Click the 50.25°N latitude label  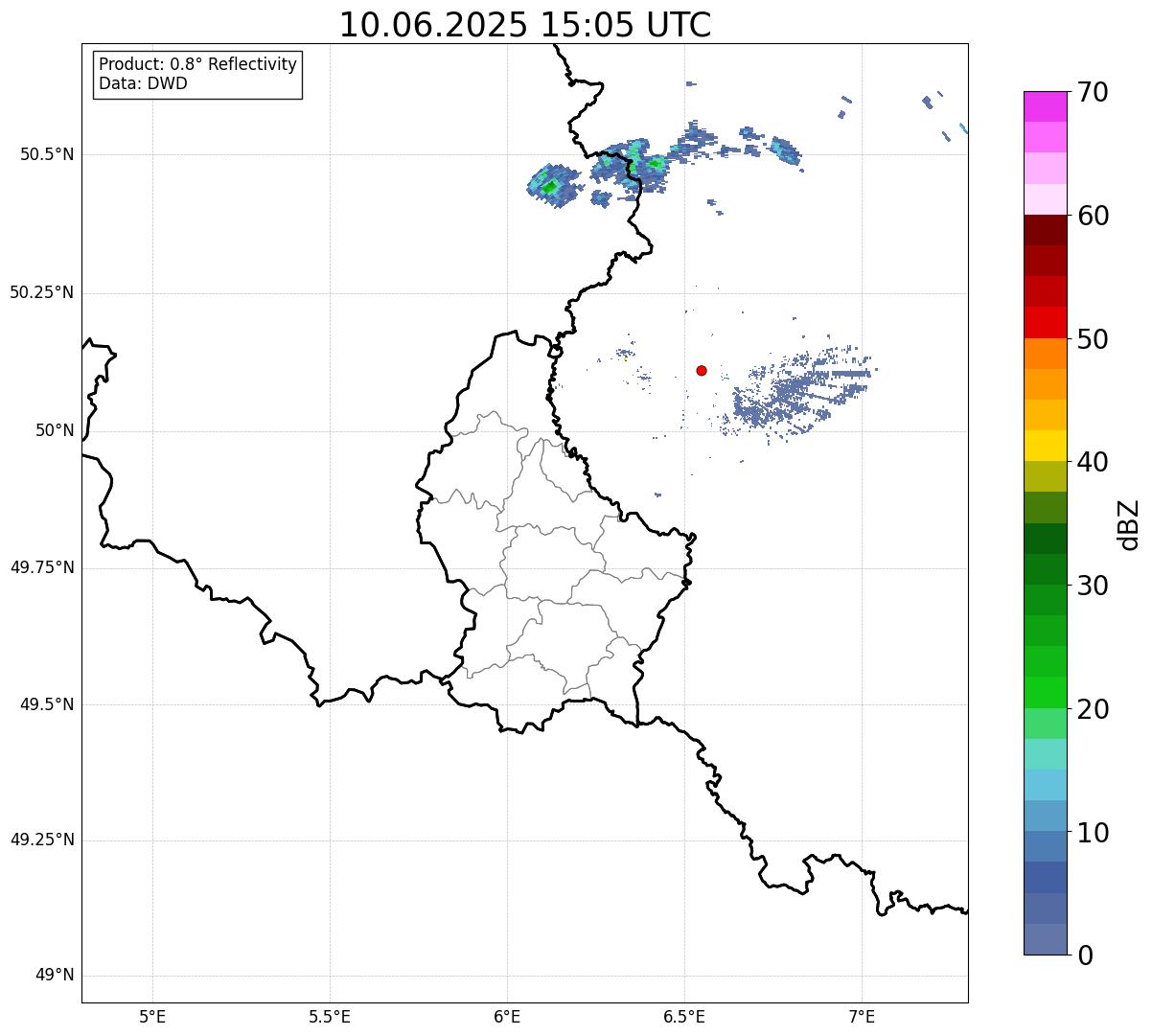click(41, 292)
